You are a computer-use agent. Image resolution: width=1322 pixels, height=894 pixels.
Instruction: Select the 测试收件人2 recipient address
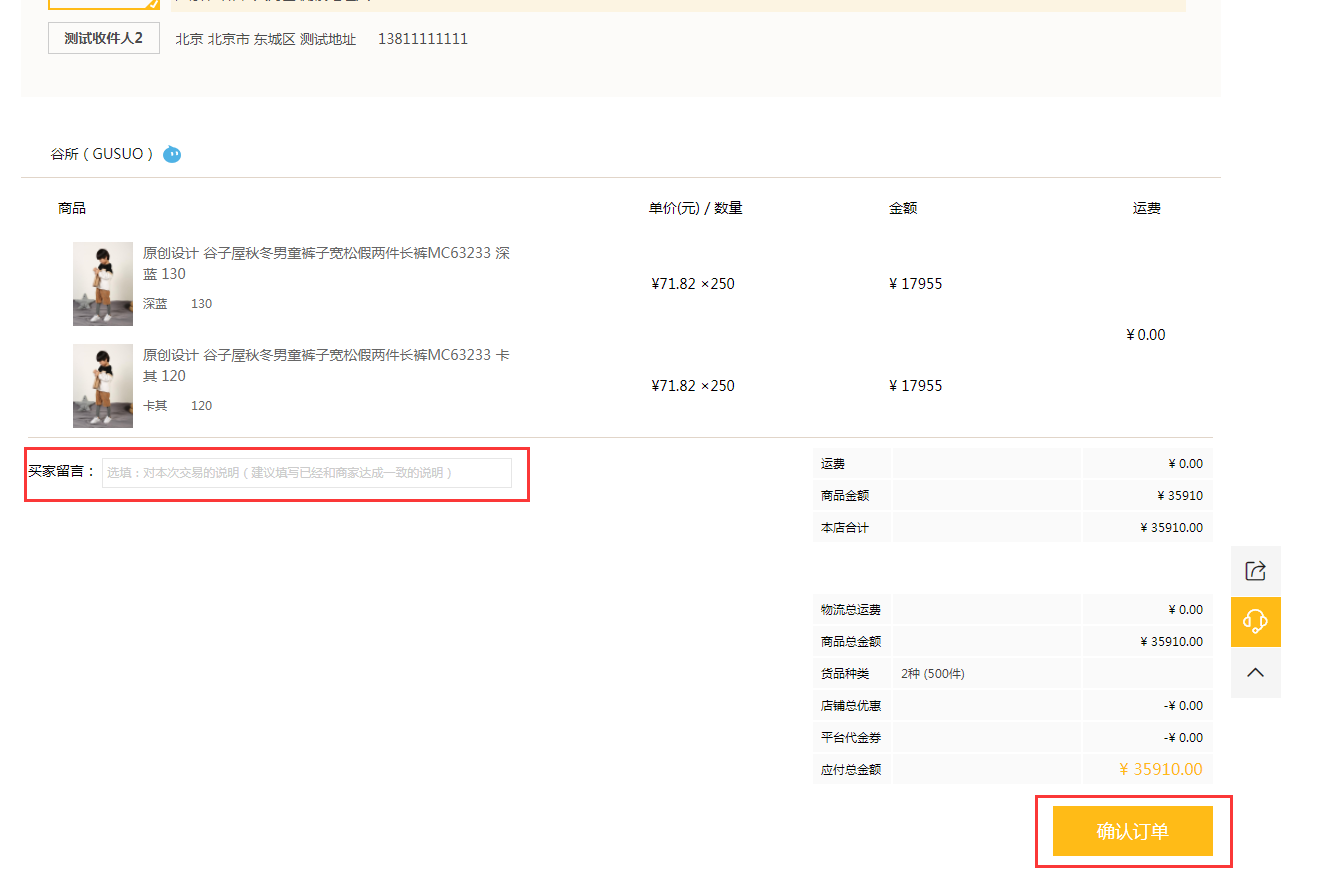pyautogui.click(x=104, y=38)
